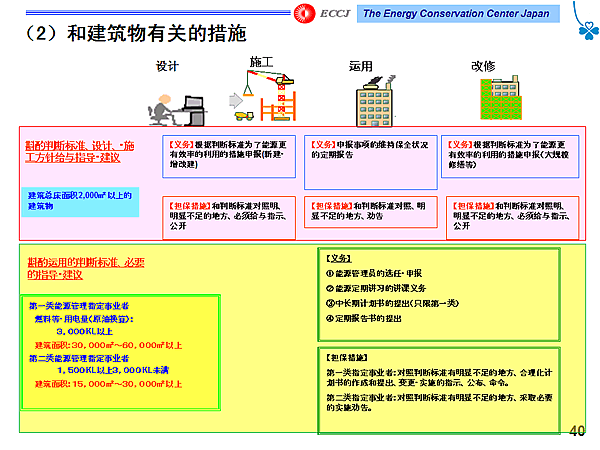Select the designer-at-computer illustration
This screenshot has height=450, width=600.
tap(177, 110)
